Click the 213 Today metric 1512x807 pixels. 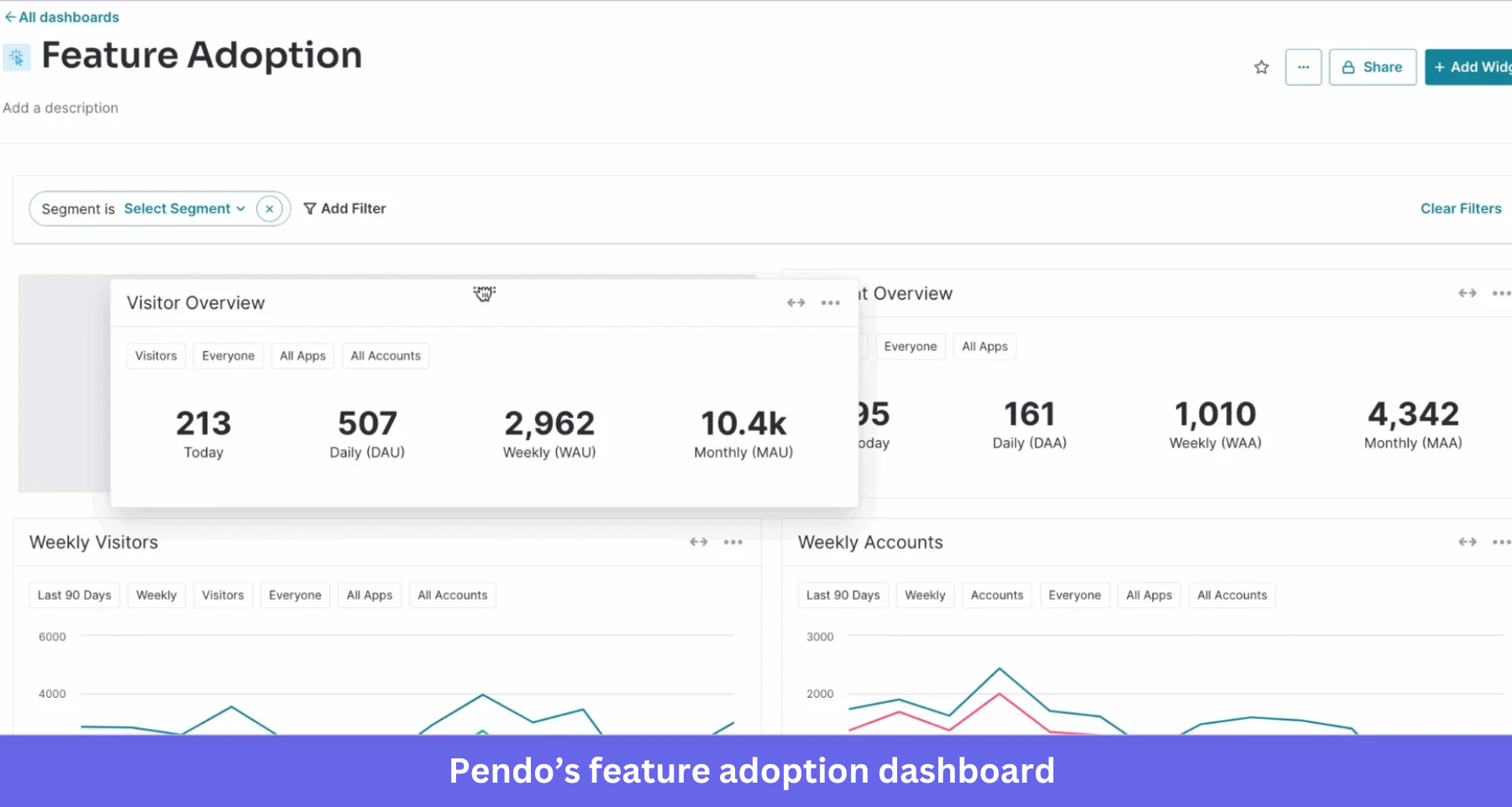203,434
